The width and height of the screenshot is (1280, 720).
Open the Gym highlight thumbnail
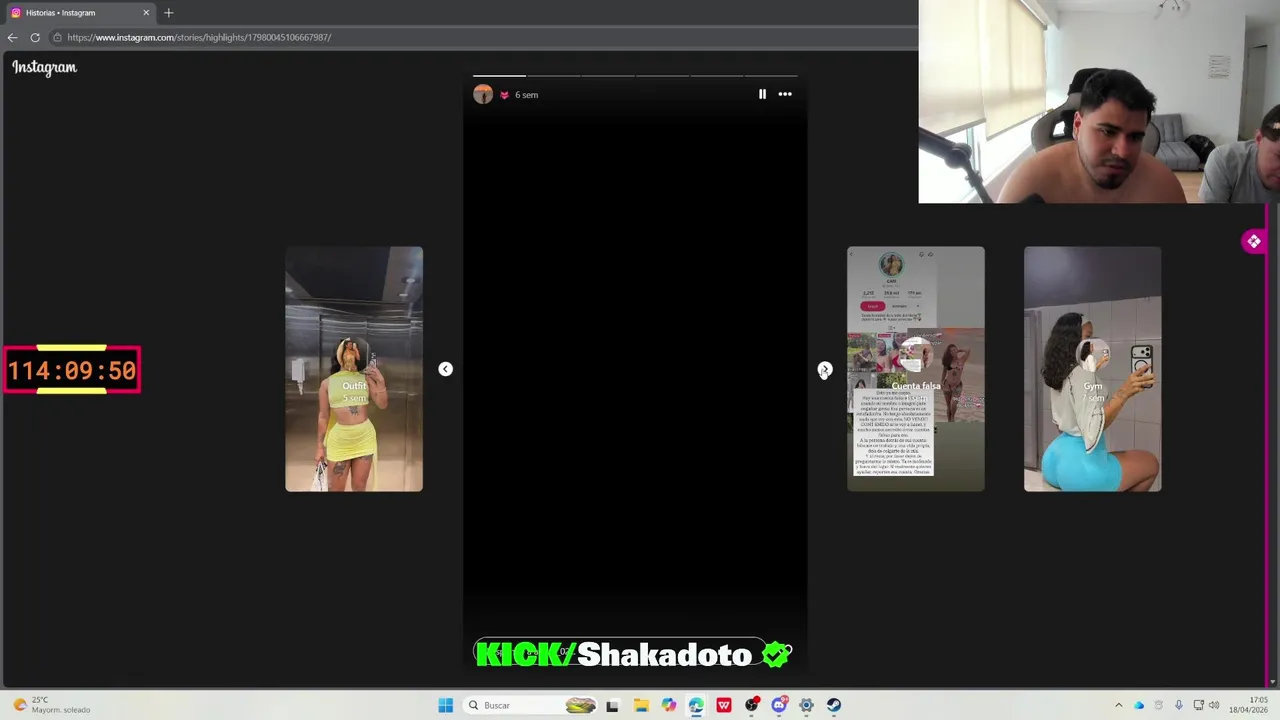(x=1092, y=369)
